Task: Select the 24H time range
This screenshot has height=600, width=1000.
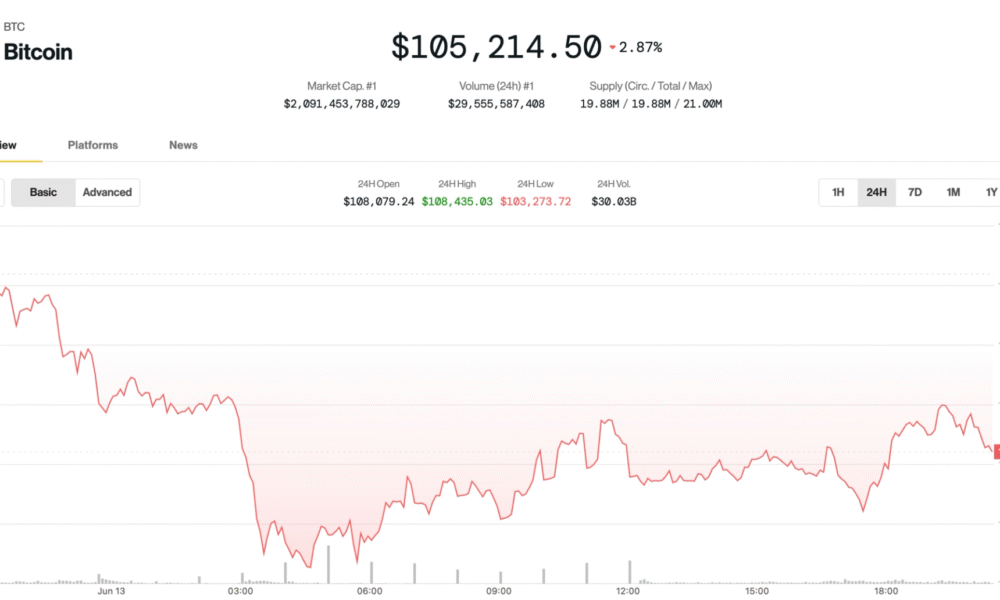Action: click(876, 193)
